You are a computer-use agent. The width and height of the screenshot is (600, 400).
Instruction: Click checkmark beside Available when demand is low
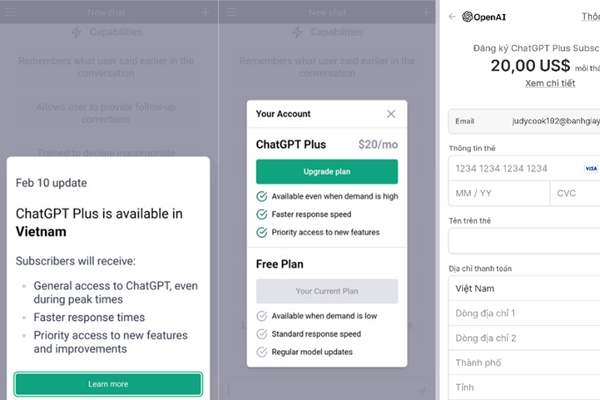click(262, 316)
